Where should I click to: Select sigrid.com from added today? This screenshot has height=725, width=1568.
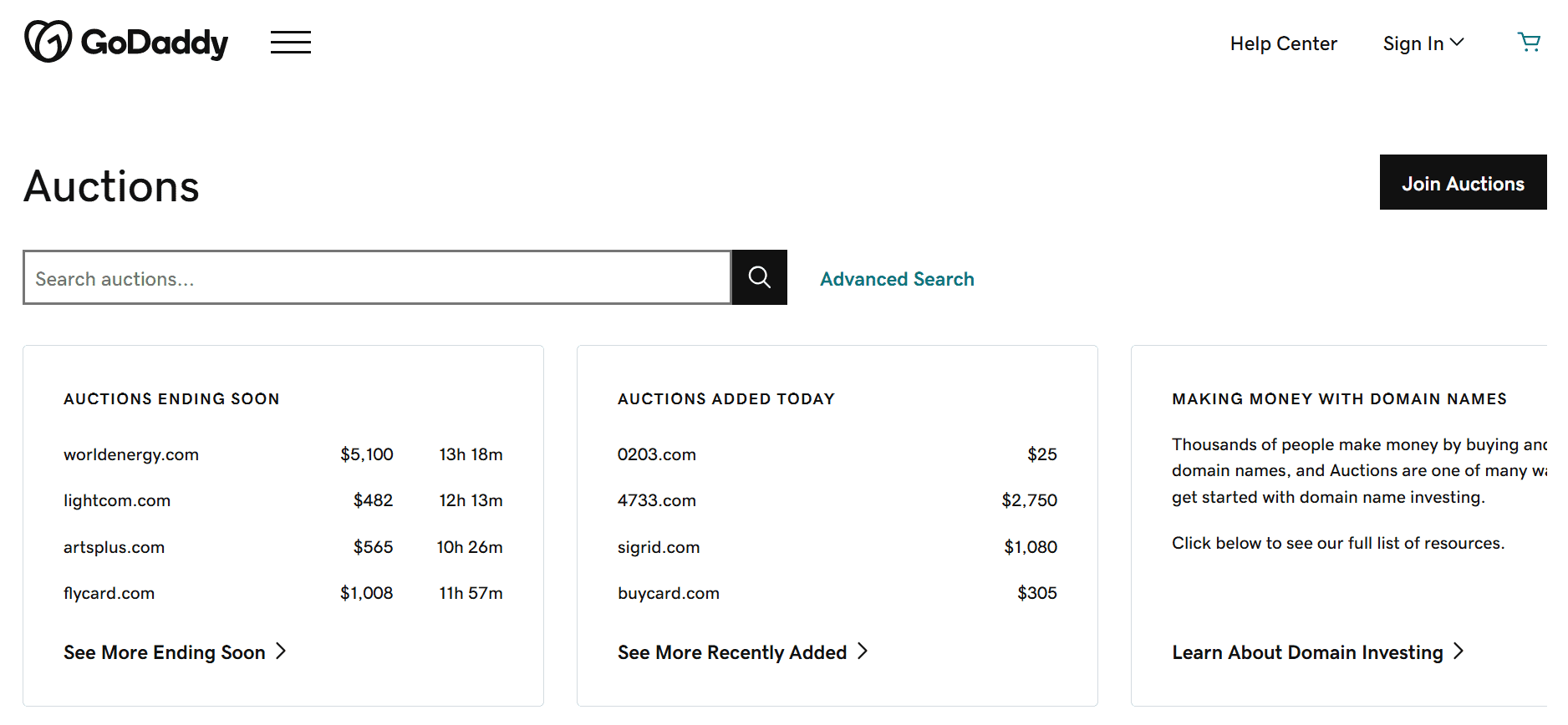click(659, 547)
